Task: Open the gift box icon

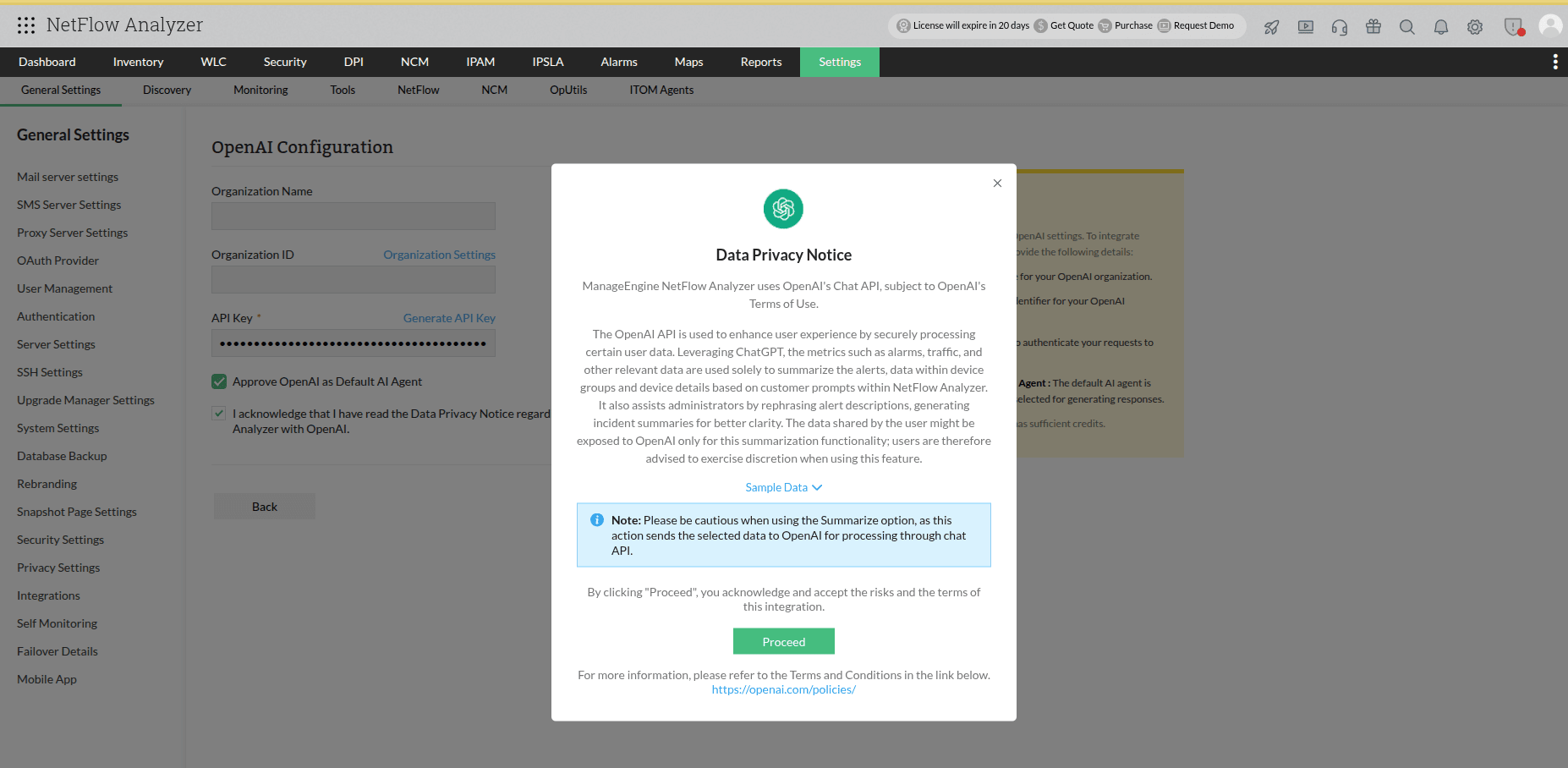Action: point(1373,27)
